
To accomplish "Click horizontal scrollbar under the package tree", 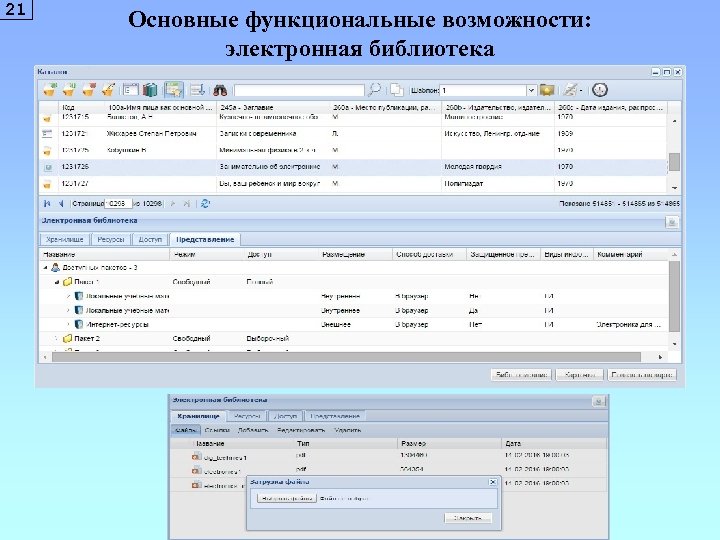I will [x=346, y=357].
